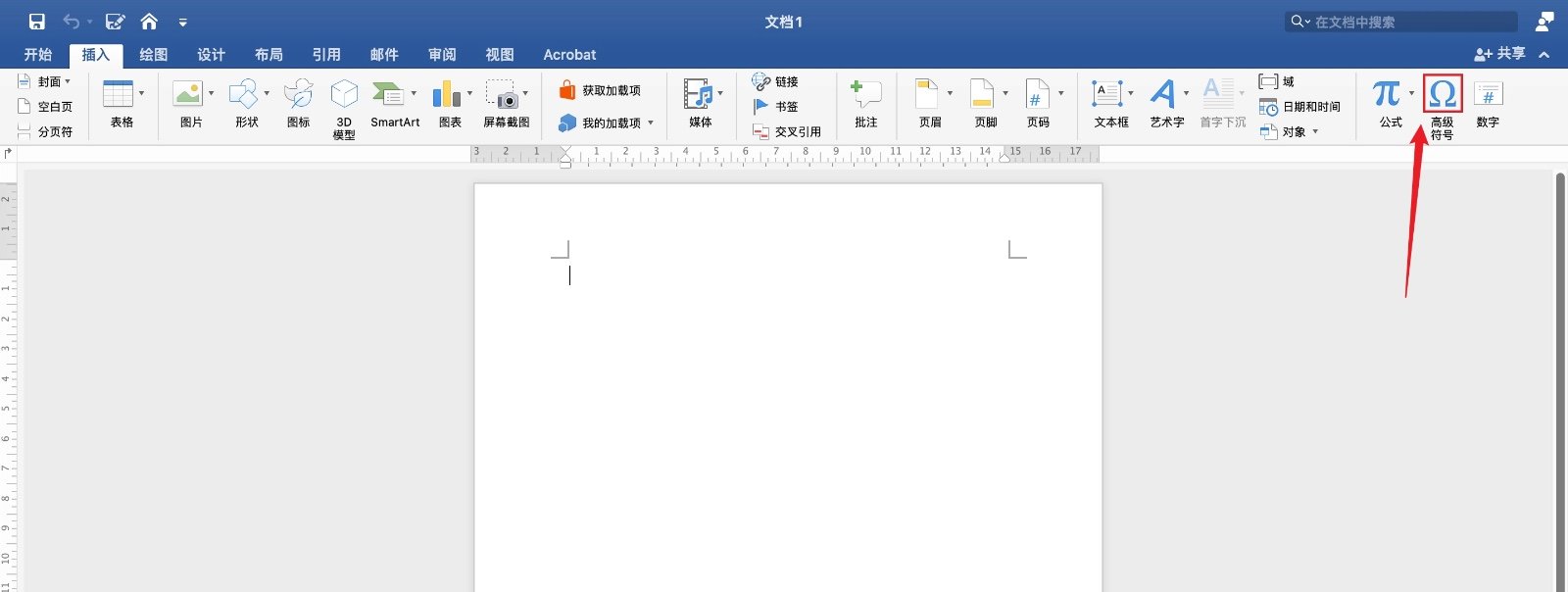
Task: Click 获取加载项 get add-ins
Action: [x=600, y=90]
